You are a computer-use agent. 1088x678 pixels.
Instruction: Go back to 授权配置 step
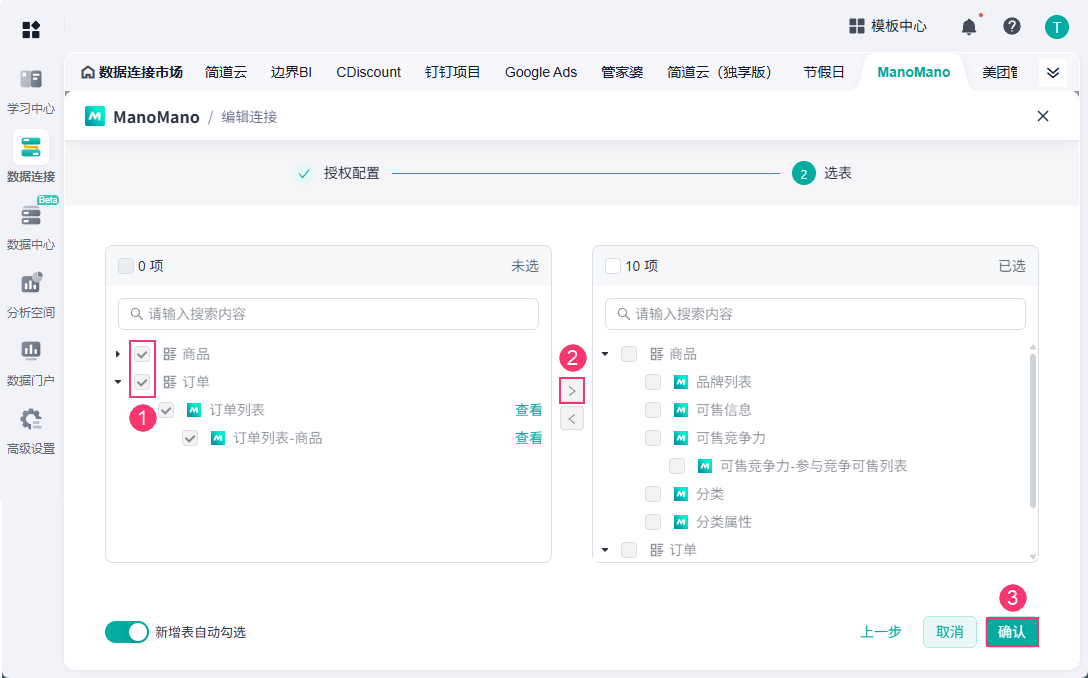tap(337, 173)
